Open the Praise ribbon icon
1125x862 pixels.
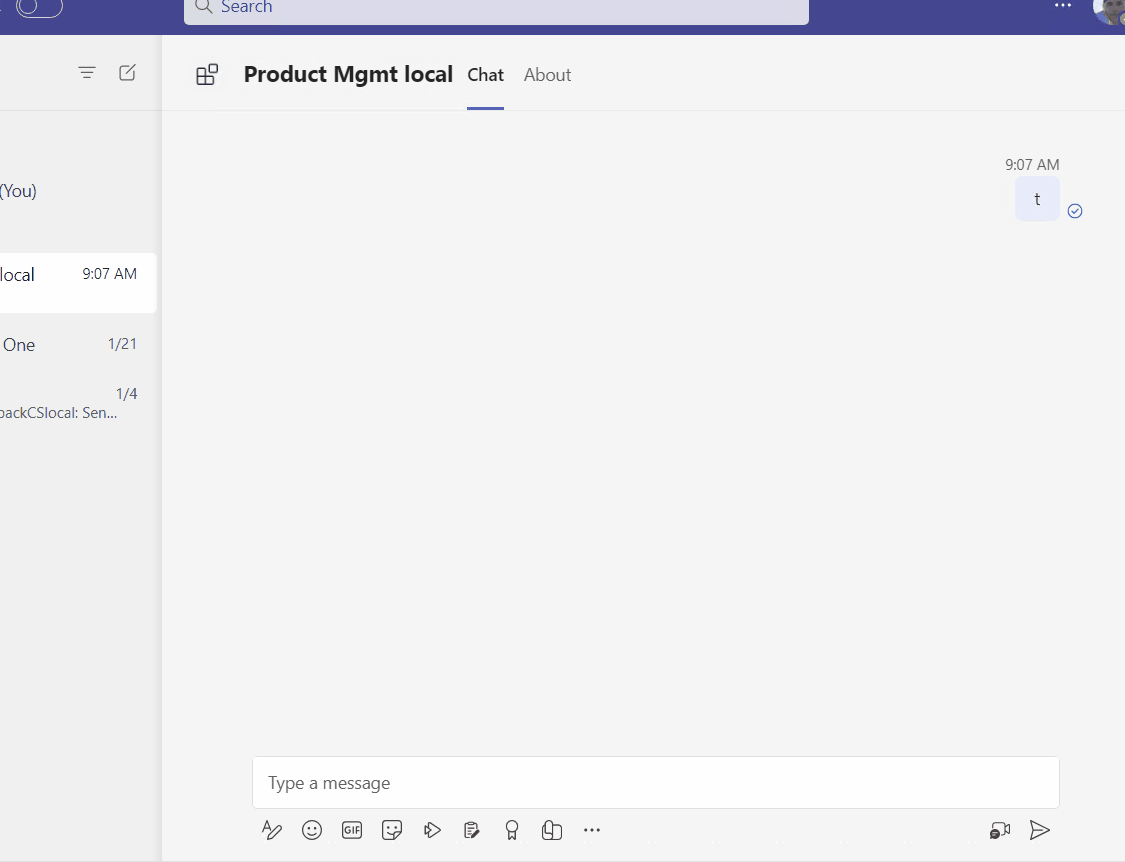(x=512, y=830)
